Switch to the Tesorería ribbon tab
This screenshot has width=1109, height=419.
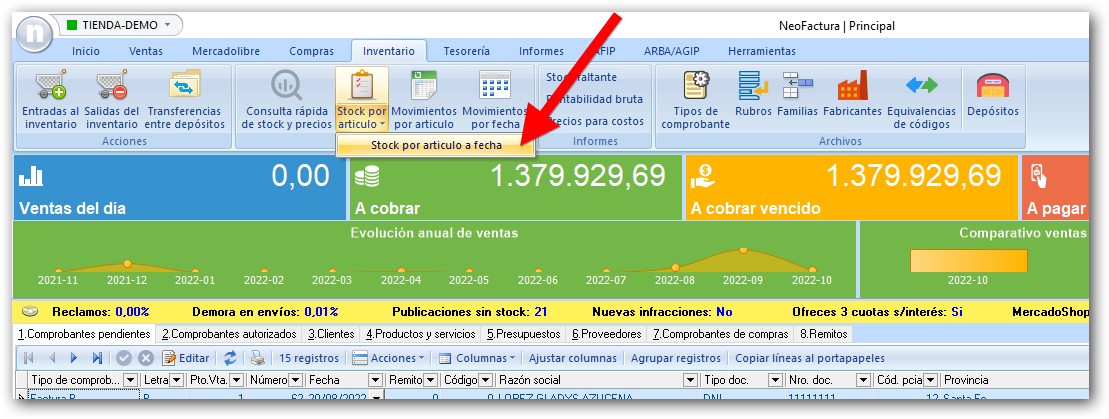point(466,51)
